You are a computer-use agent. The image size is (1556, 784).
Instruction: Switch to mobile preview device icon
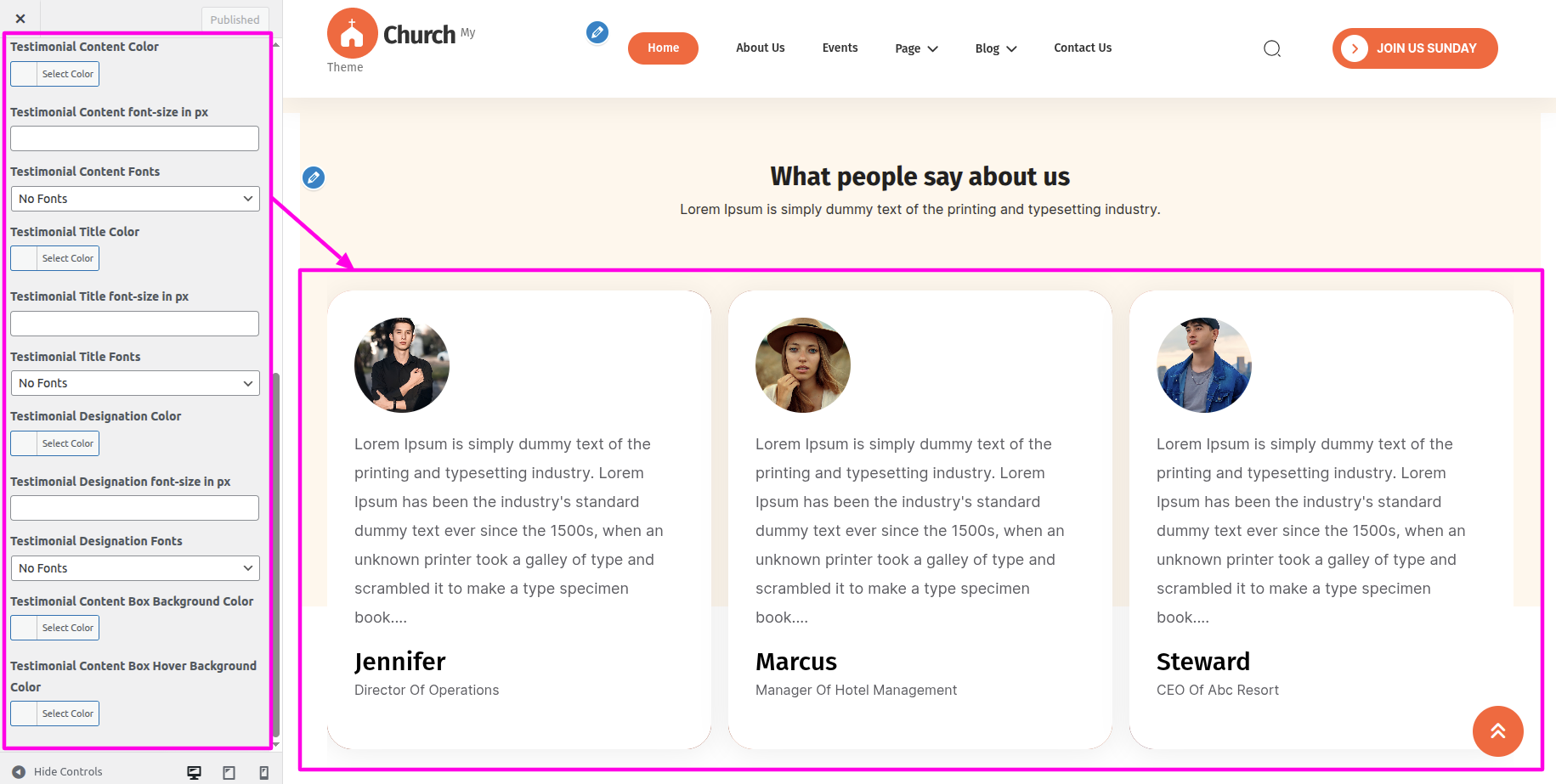pyautogui.click(x=264, y=772)
